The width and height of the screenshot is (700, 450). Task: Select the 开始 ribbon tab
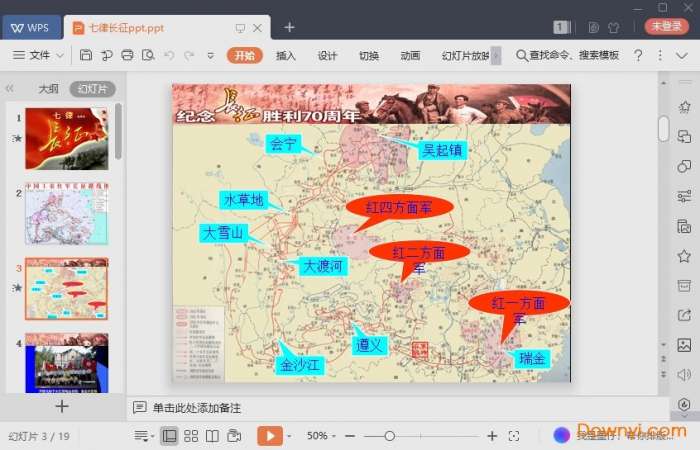pos(245,55)
